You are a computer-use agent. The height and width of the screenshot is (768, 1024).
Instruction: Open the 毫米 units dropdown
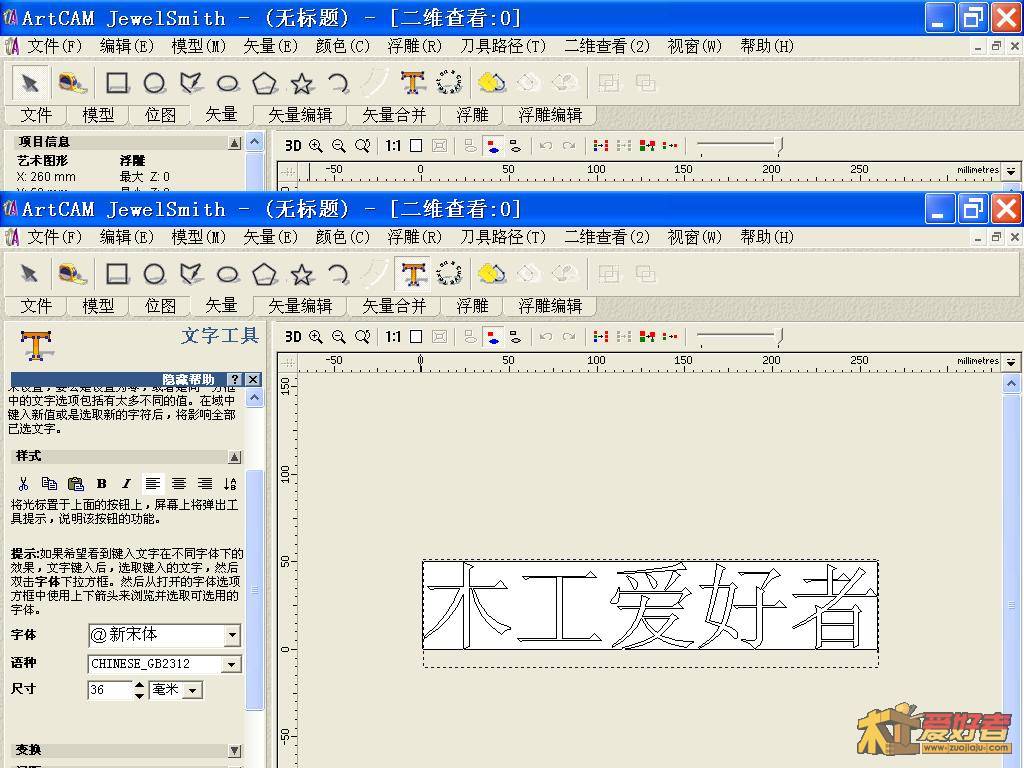pyautogui.click(x=193, y=690)
